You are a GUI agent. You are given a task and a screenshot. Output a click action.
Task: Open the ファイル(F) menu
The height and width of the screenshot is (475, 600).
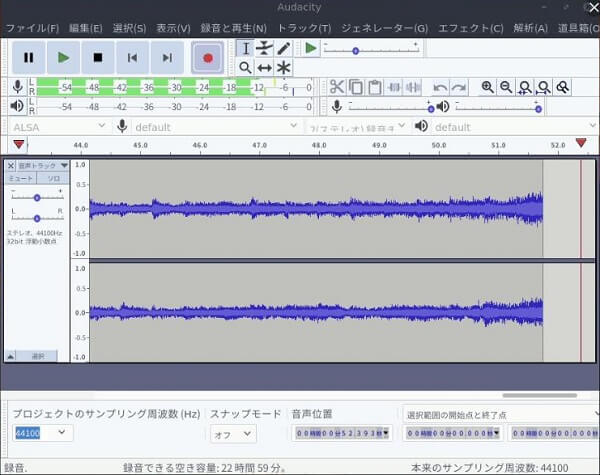(x=32, y=28)
